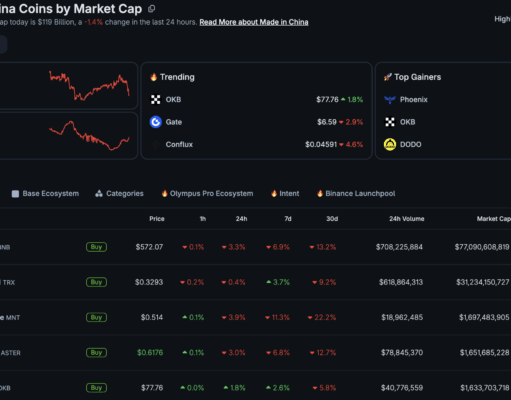Click Buy button in the BNB row
511x400 pixels.
(x=96, y=247)
